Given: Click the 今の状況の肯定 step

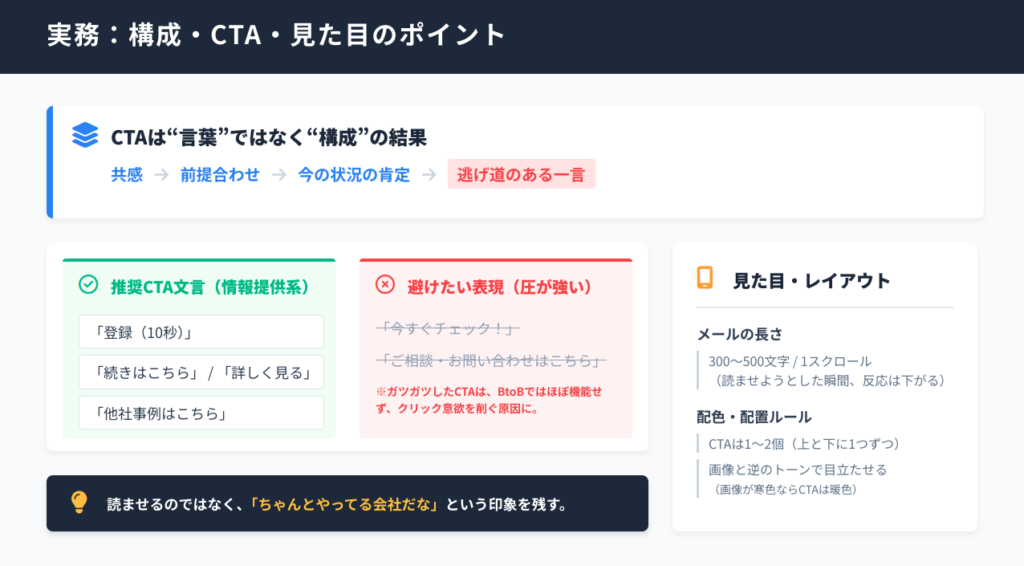Looking at the screenshot, I should click(x=354, y=175).
